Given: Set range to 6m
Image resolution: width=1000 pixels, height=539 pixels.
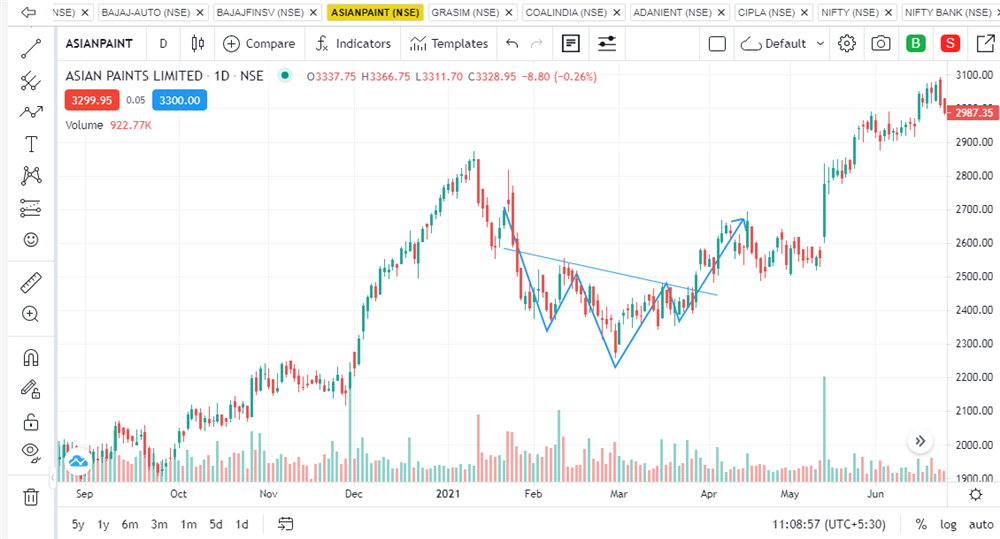Looking at the screenshot, I should [130, 524].
